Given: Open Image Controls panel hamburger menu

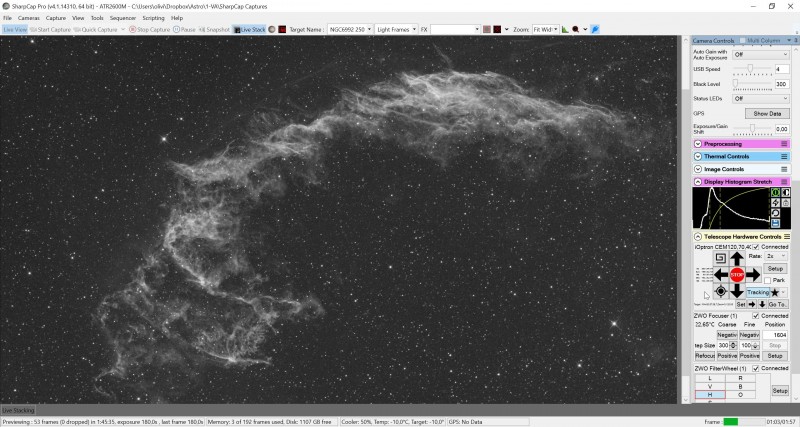Looking at the screenshot, I should click(784, 169).
